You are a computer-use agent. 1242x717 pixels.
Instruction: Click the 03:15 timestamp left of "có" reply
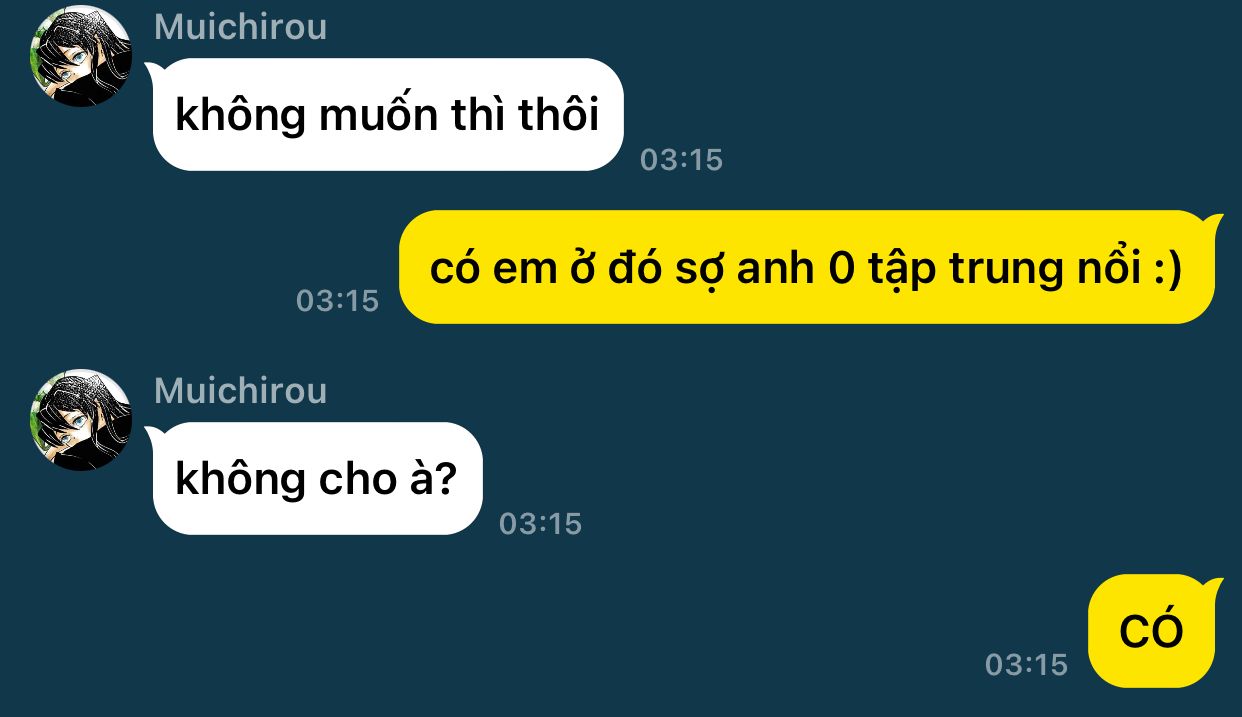1026,665
